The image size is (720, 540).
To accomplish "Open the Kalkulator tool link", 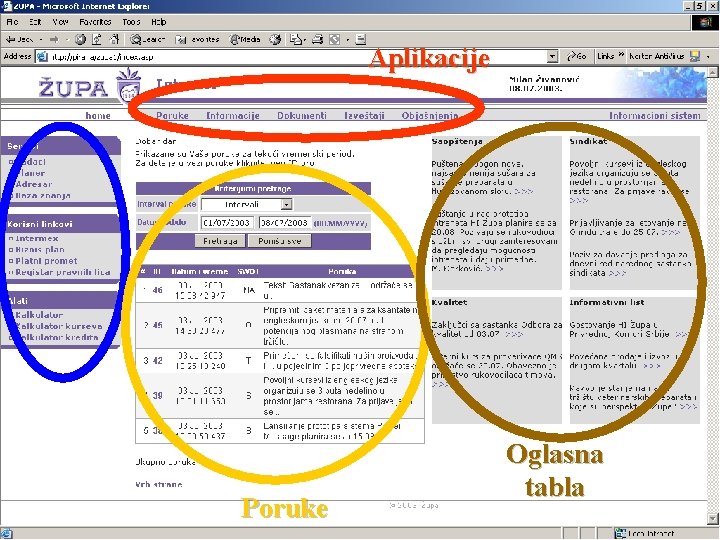I will pyautogui.click(x=39, y=315).
